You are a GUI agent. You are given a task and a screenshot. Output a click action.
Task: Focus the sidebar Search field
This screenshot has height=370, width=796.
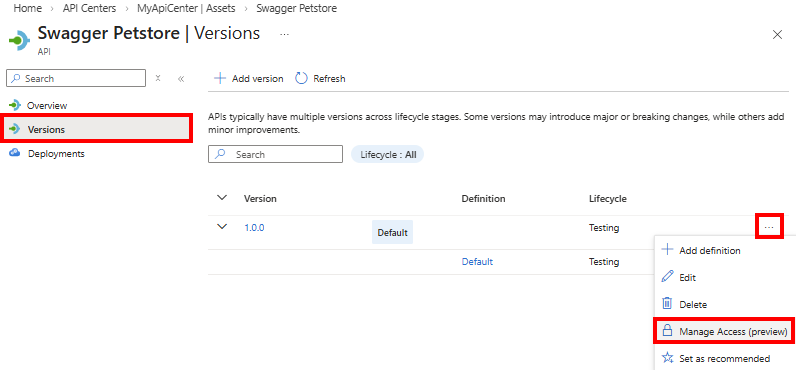(x=76, y=79)
